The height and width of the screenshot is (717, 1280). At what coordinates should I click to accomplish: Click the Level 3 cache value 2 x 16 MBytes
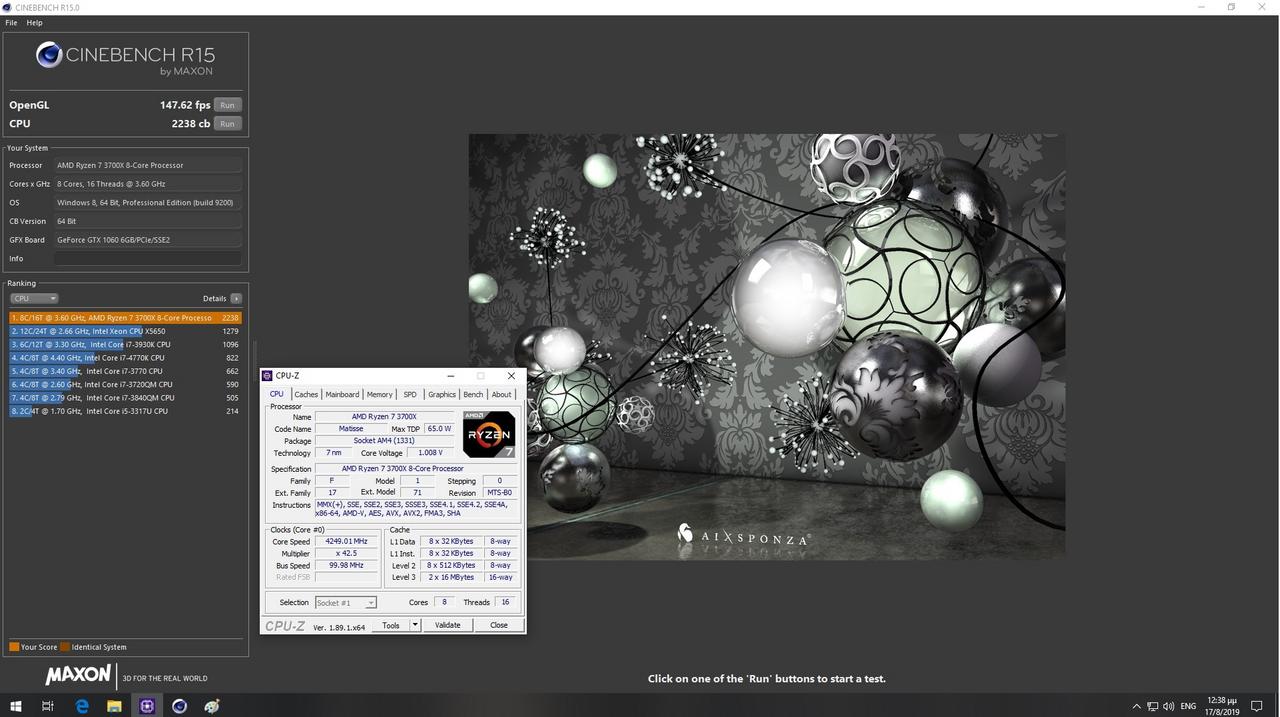pos(450,577)
